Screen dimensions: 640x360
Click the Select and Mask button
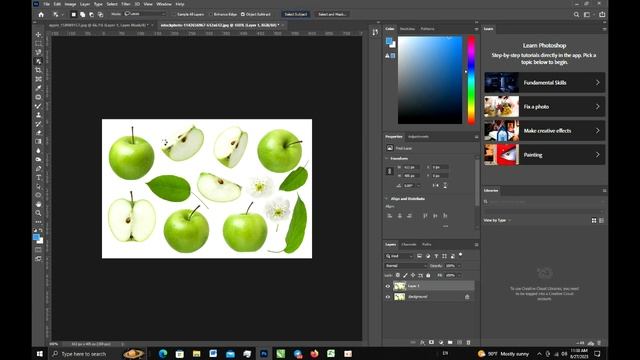pyautogui.click(x=332, y=14)
